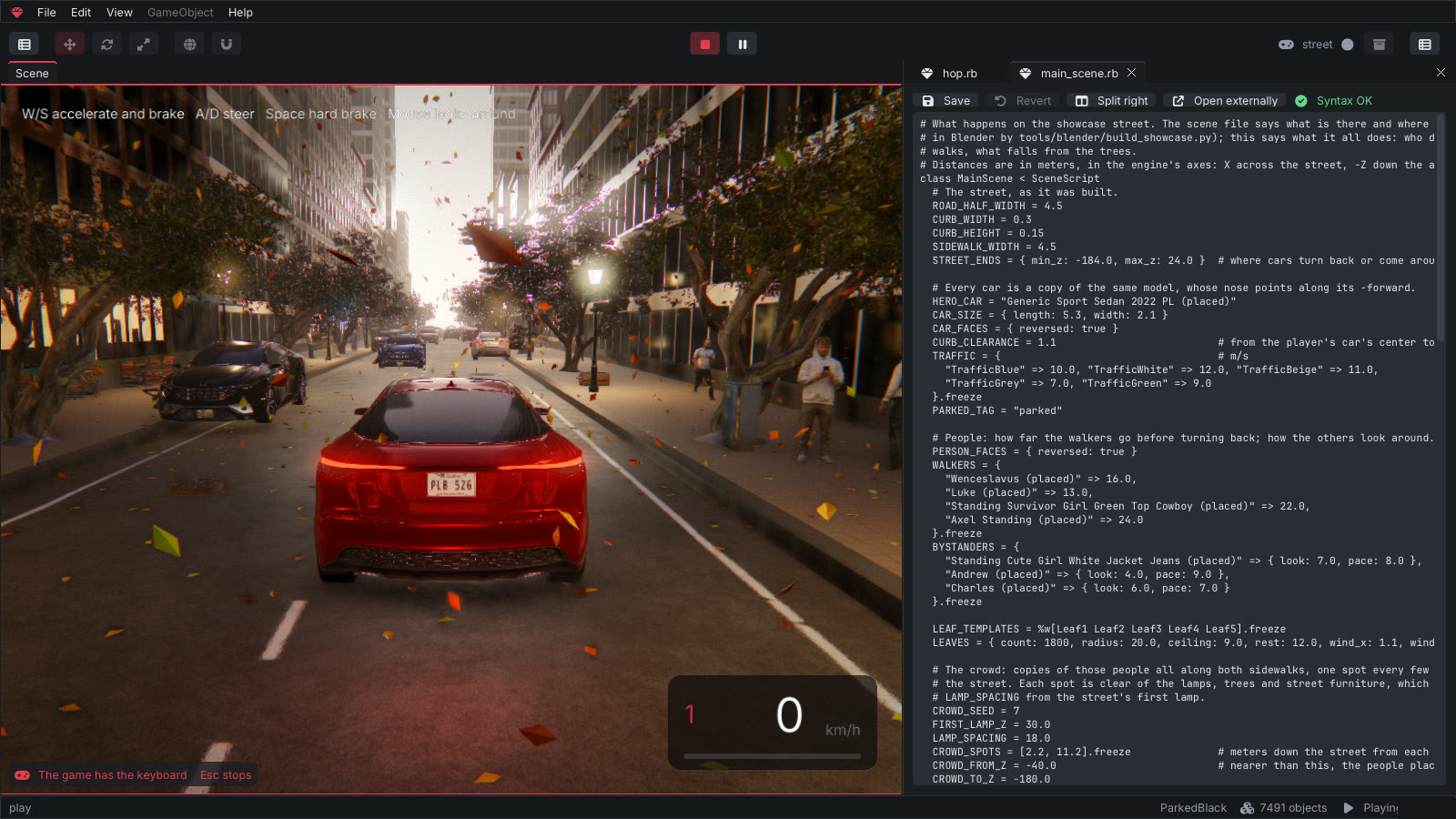Click the grey circle toggle beside street
Image resolution: width=1456 pixels, height=819 pixels.
1348,45
